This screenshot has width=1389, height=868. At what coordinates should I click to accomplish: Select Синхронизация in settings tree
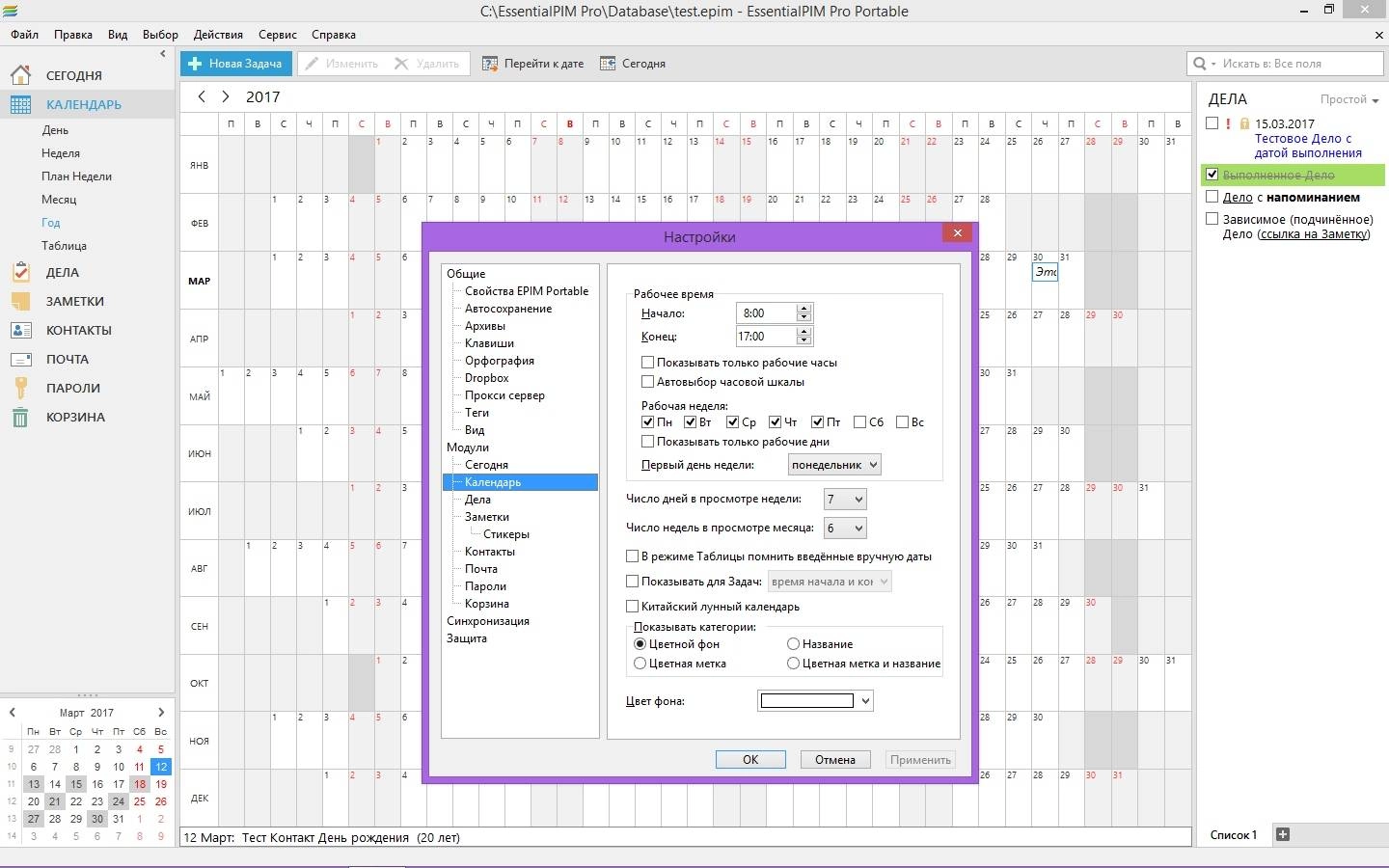click(488, 621)
